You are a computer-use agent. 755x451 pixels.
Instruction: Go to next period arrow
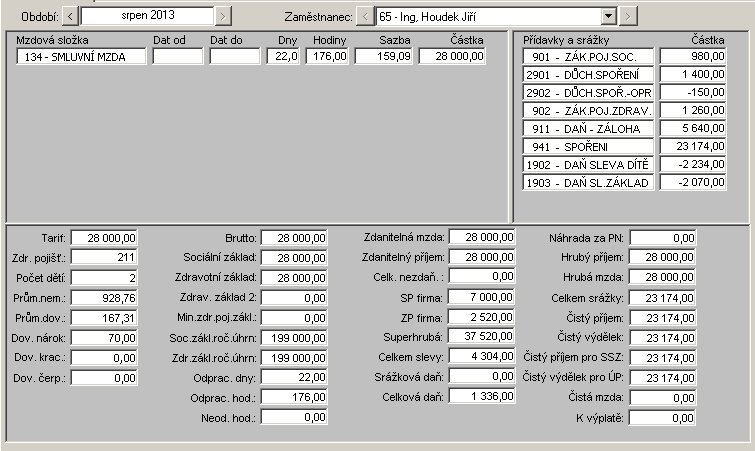222,16
